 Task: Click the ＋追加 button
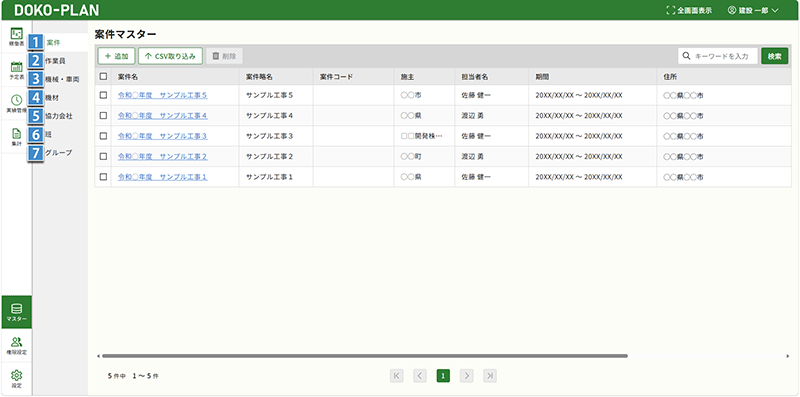(116, 56)
